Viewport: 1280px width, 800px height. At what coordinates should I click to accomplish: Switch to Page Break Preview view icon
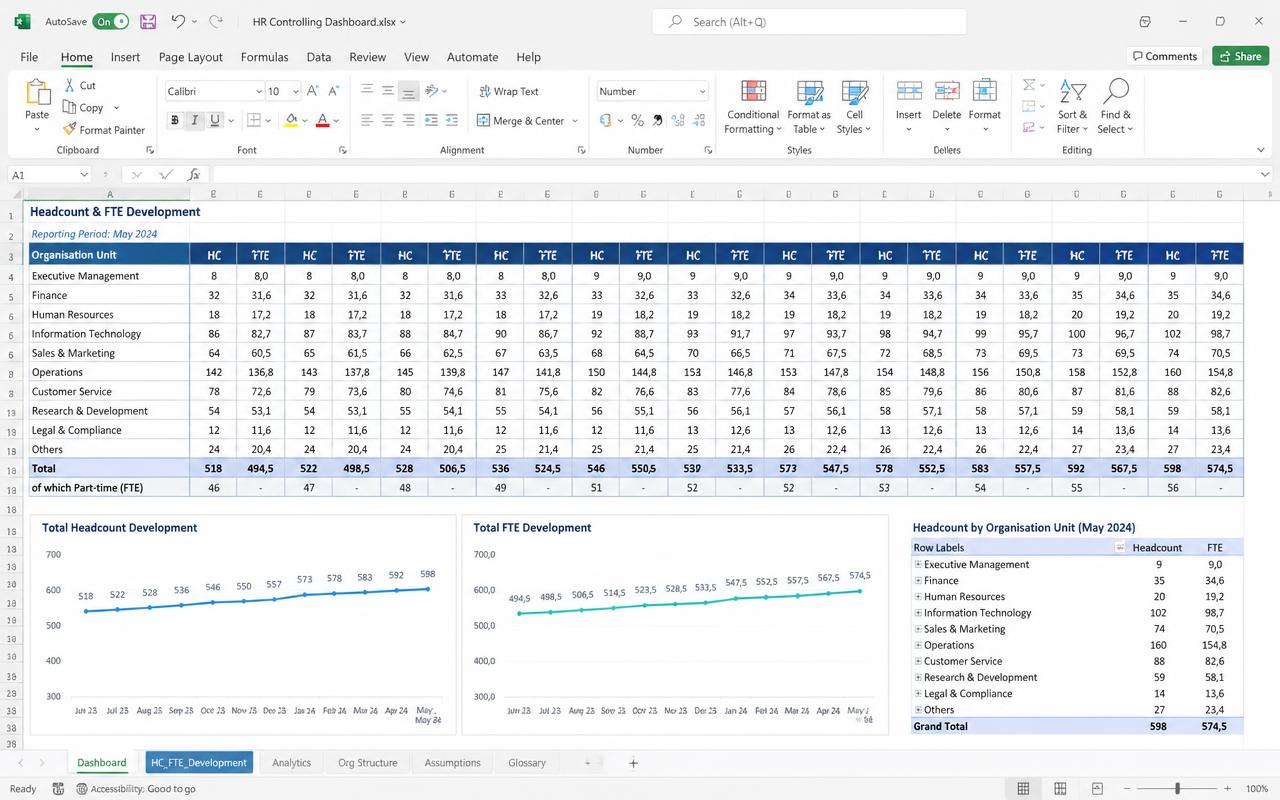[1097, 788]
